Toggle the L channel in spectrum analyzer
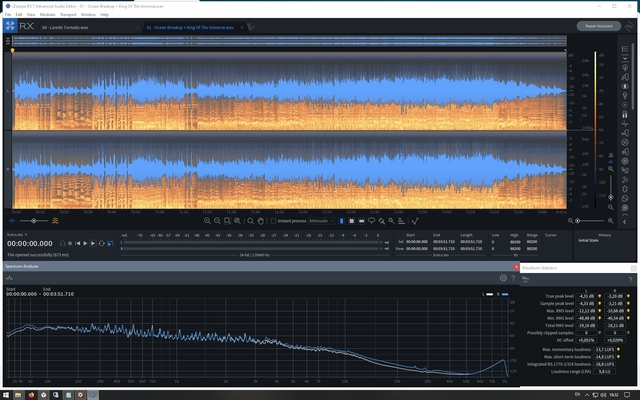 (490, 294)
